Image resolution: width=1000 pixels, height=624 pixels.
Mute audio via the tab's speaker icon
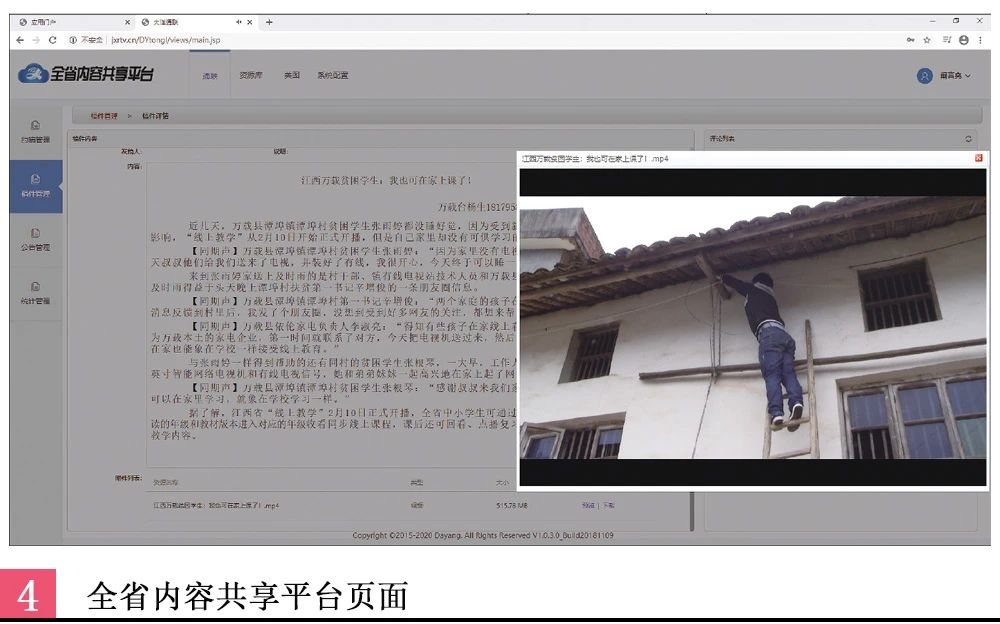(x=239, y=22)
